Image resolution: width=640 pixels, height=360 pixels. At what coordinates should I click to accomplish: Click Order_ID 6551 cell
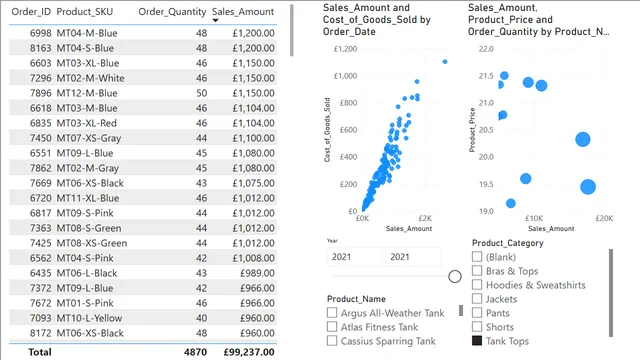40,153
